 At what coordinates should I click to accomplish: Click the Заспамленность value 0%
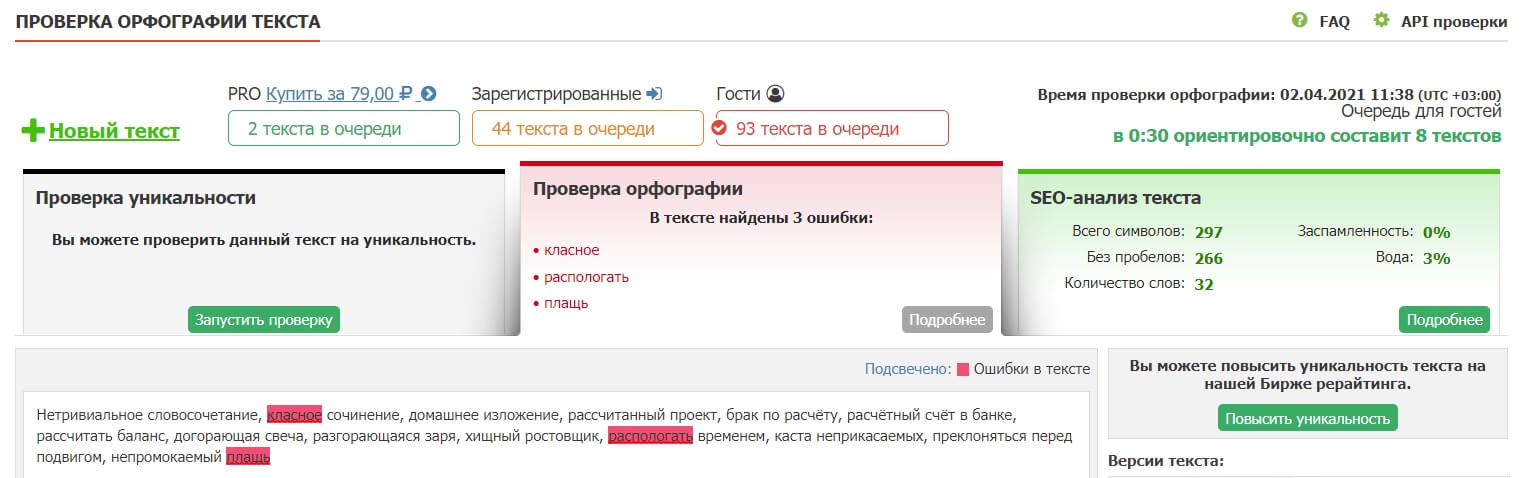pos(1437,232)
